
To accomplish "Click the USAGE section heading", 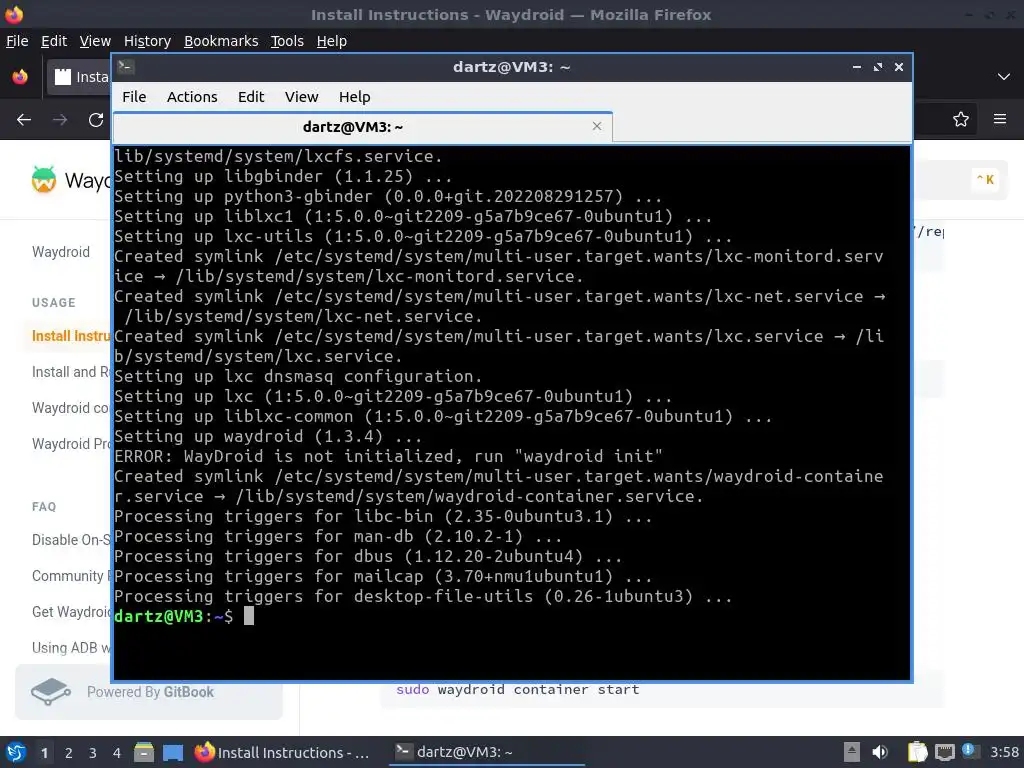I will (54, 302).
